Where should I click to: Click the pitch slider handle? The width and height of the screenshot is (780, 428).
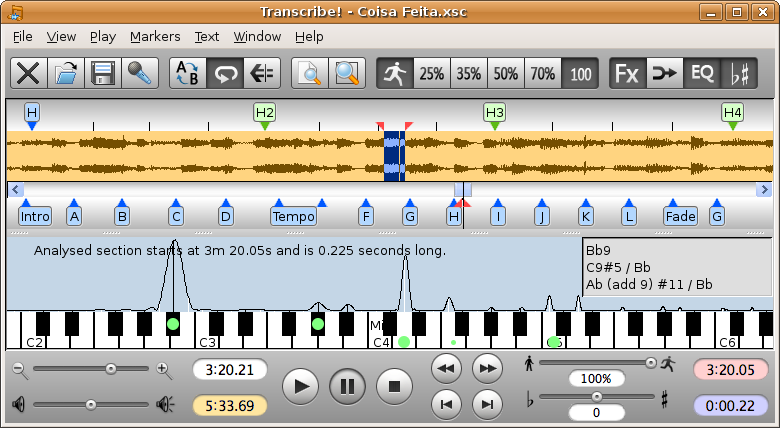click(x=596, y=397)
